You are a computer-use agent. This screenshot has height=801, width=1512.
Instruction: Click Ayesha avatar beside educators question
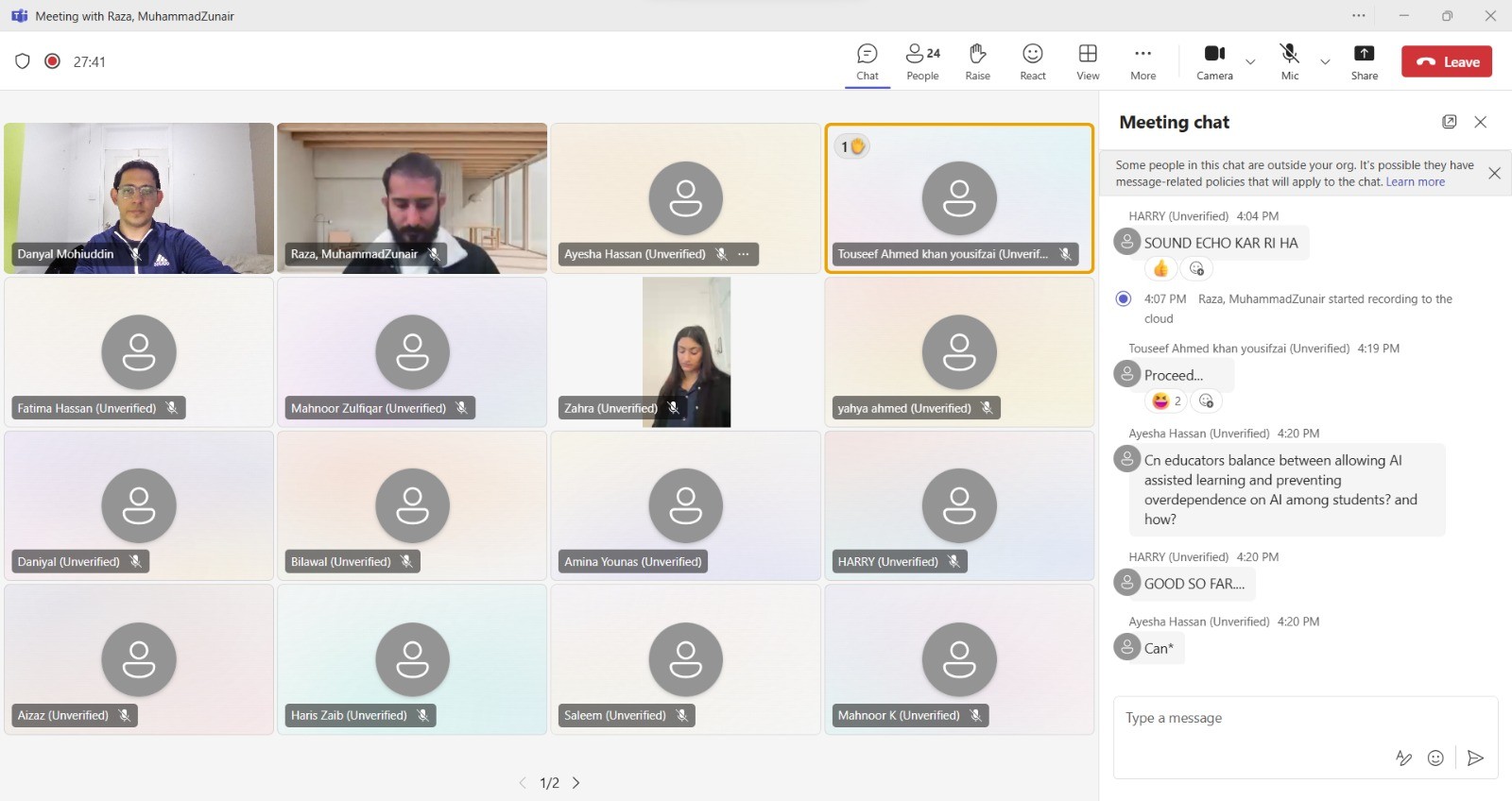click(1126, 459)
